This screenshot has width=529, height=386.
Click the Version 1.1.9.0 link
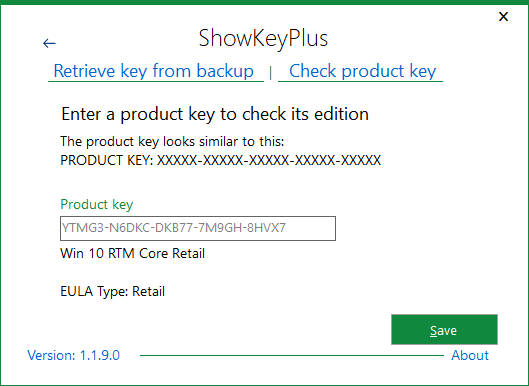coord(74,355)
